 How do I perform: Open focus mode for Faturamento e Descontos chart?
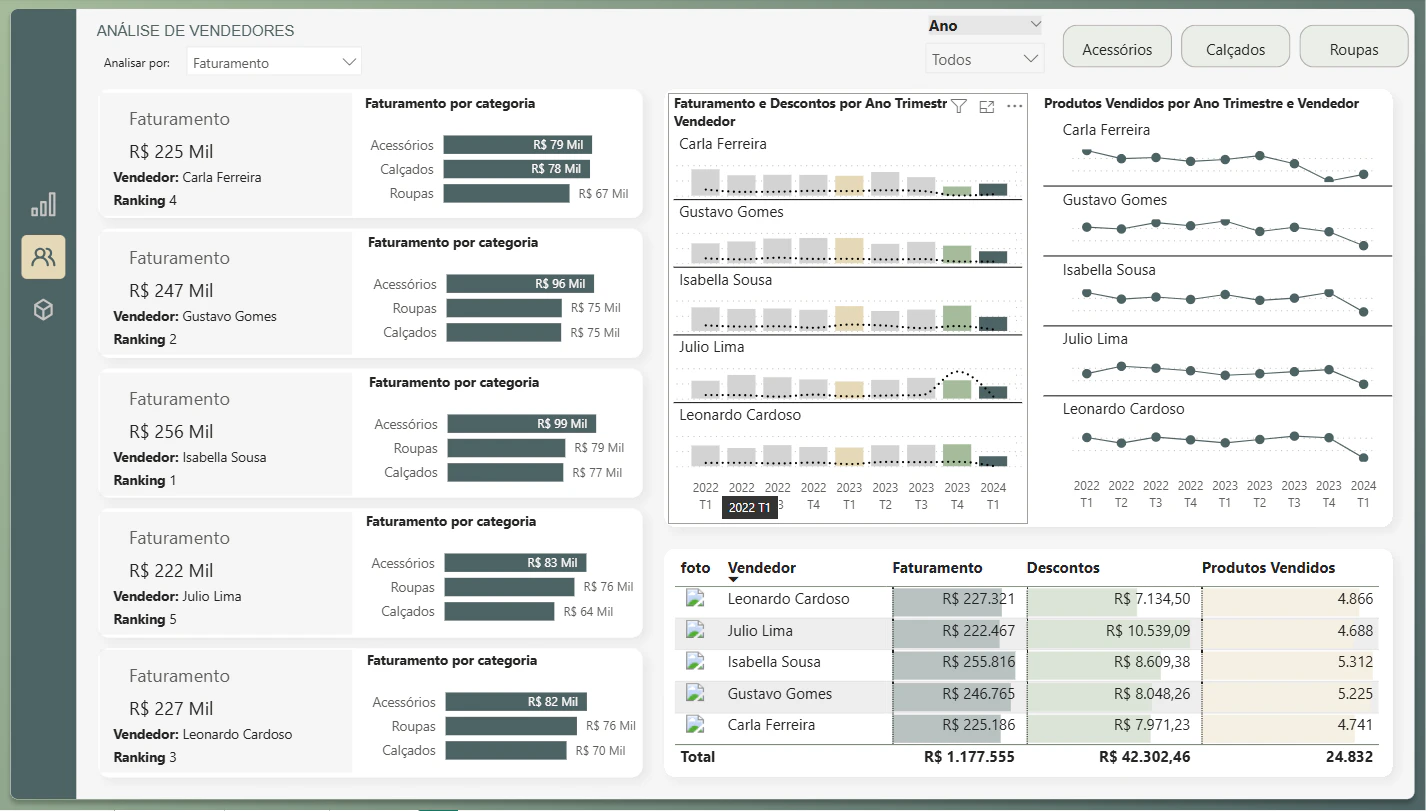tap(987, 106)
